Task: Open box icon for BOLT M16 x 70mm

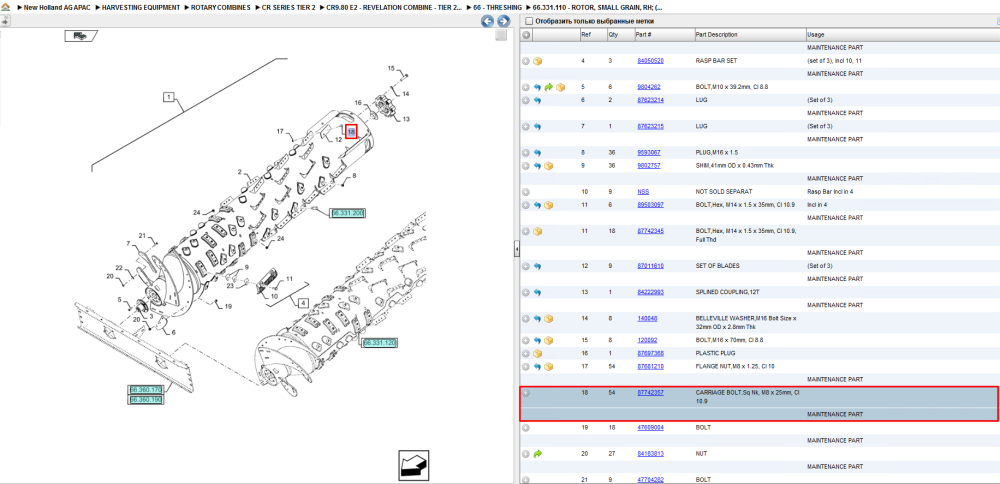Action: tap(548, 341)
